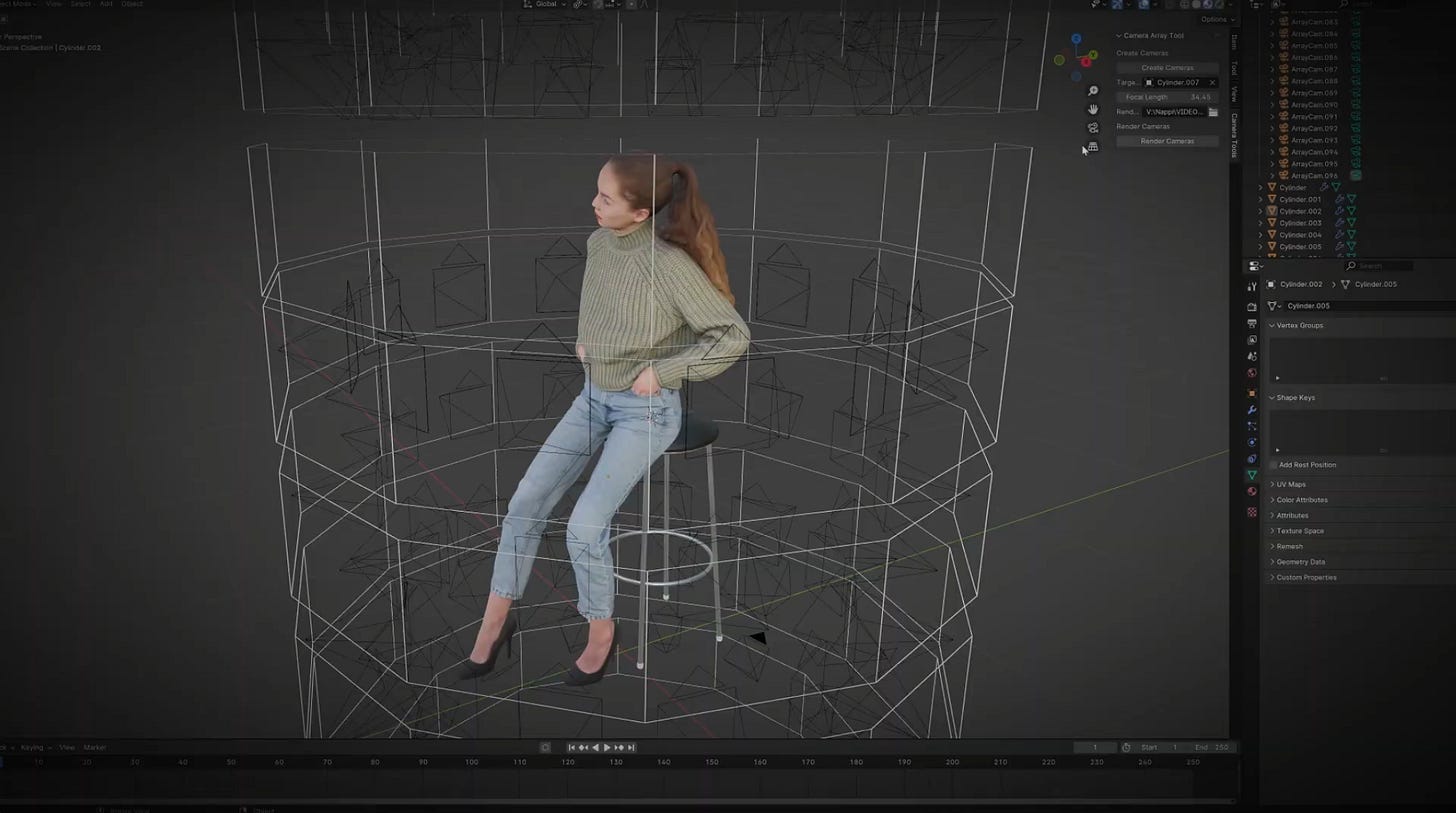This screenshot has height=813, width=1456.
Task: Open the Material properties sphere icon
Action: click(1252, 491)
